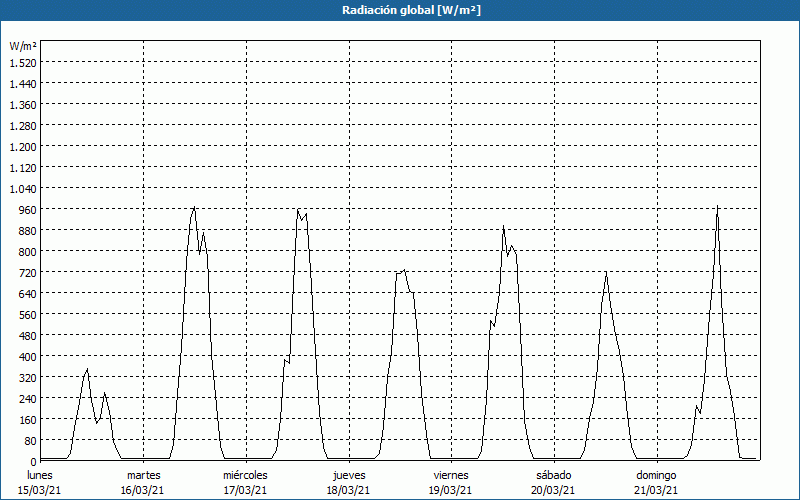The height and width of the screenshot is (500, 800).
Task: Click the 320 axis value
Action: (x=28, y=378)
